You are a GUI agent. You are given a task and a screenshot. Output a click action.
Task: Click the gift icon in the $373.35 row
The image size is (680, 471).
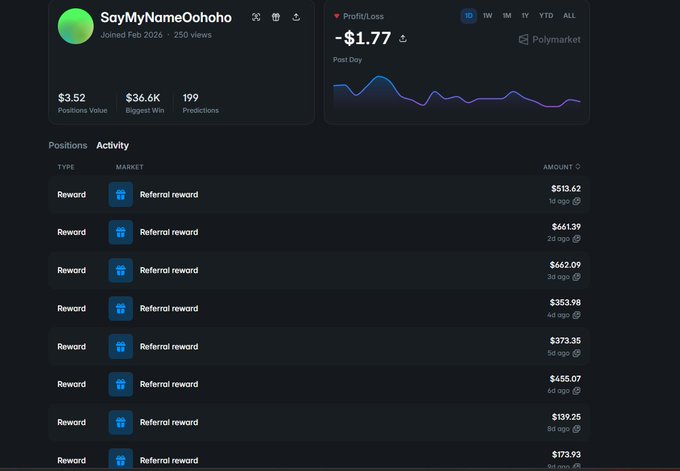point(121,347)
